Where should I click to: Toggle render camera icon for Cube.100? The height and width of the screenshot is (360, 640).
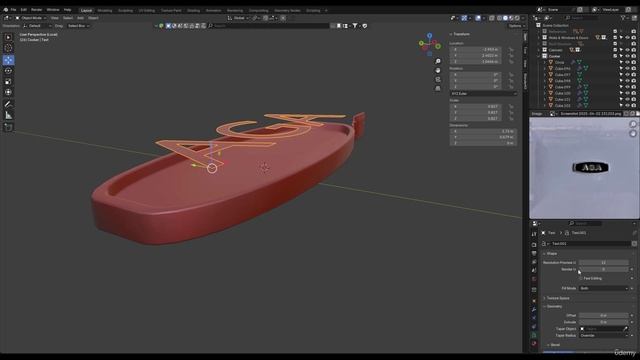click(634, 93)
